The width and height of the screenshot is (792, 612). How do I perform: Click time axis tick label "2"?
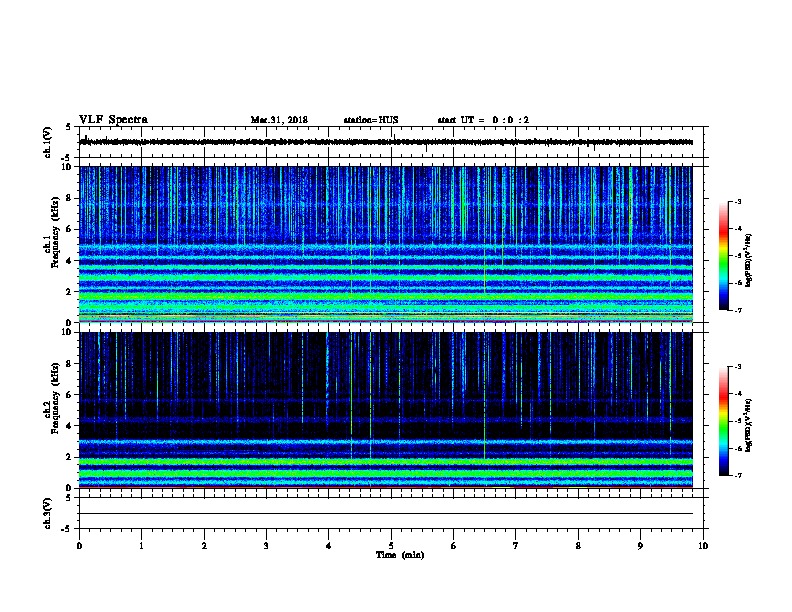204,546
